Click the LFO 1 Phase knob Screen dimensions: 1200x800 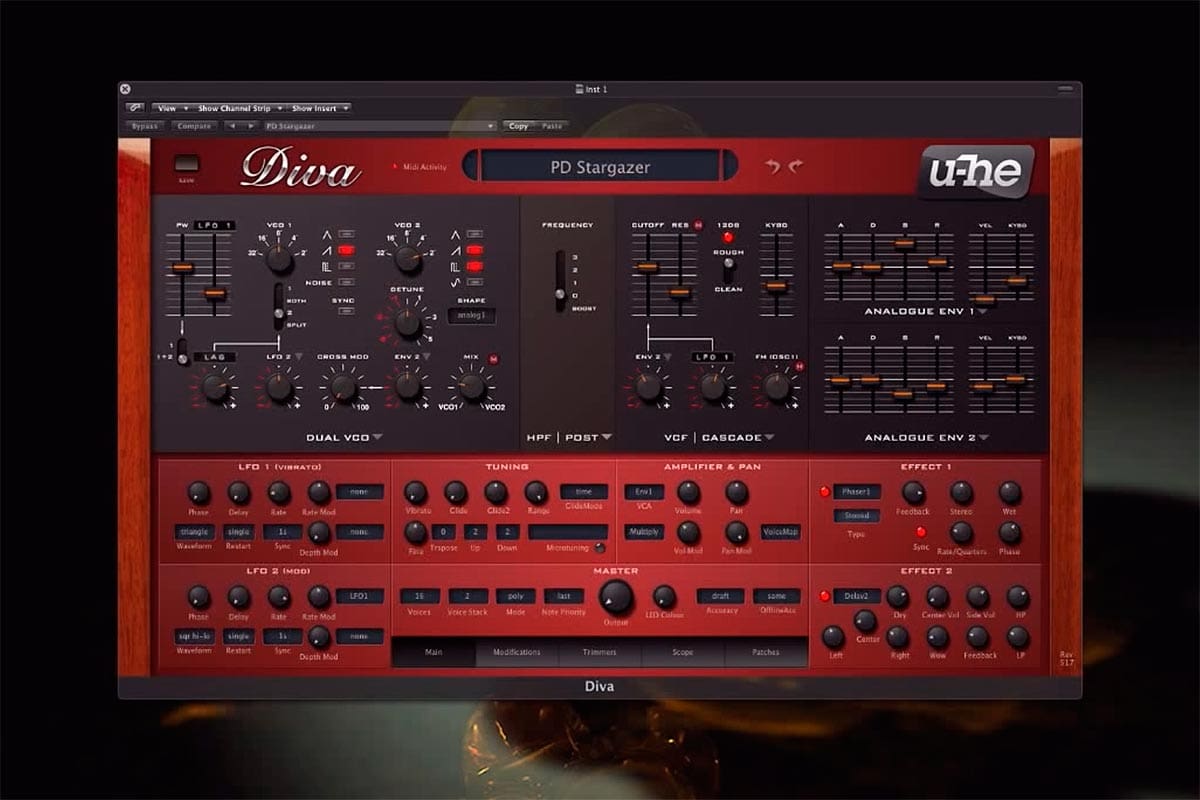199,492
